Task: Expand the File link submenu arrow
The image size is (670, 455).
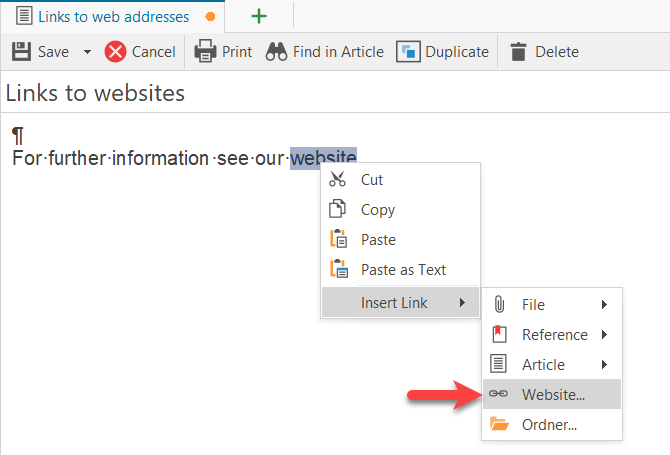Action: click(604, 305)
